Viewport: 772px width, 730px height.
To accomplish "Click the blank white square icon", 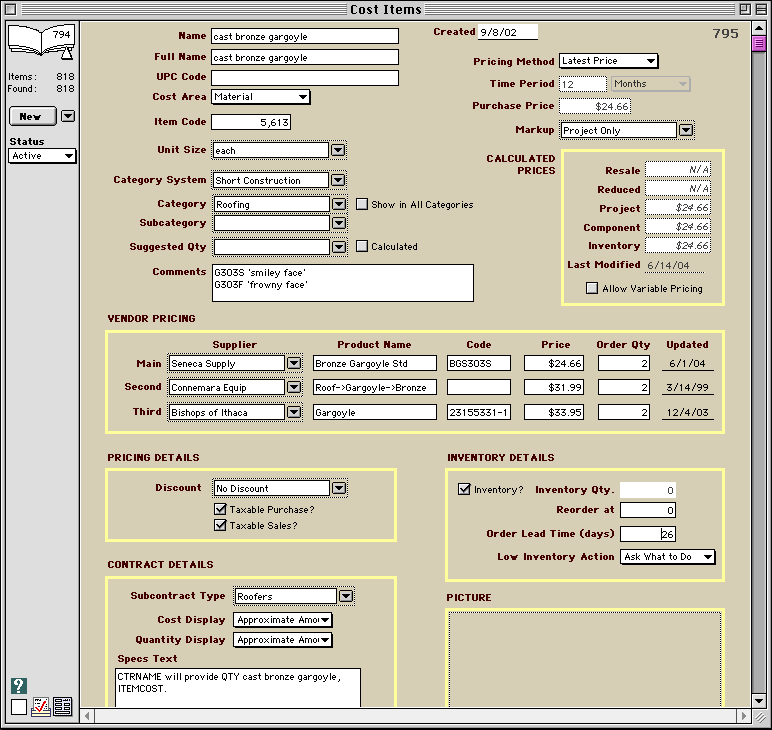I will click(x=19, y=707).
